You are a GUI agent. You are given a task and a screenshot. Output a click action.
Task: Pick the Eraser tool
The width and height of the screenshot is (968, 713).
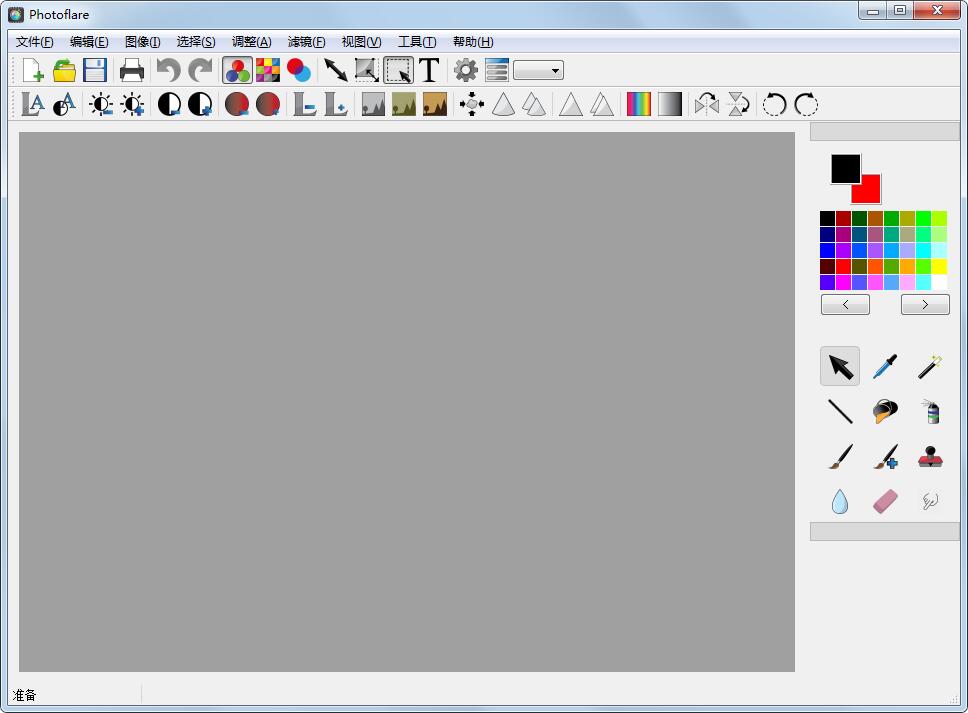pos(884,500)
